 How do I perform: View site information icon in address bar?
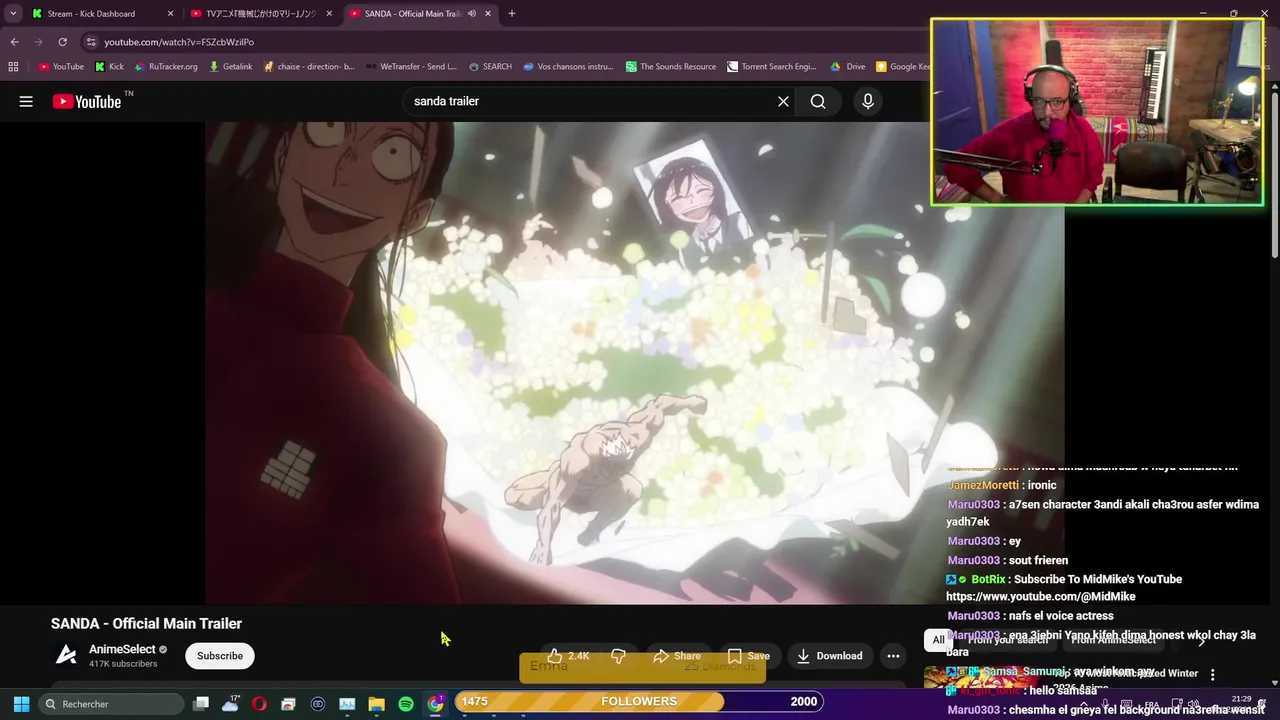[91, 42]
